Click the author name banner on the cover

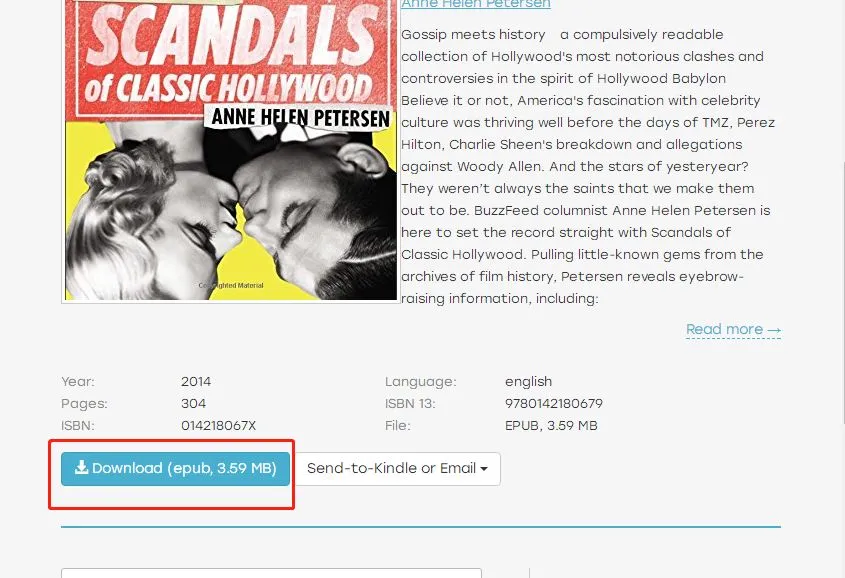(x=299, y=117)
